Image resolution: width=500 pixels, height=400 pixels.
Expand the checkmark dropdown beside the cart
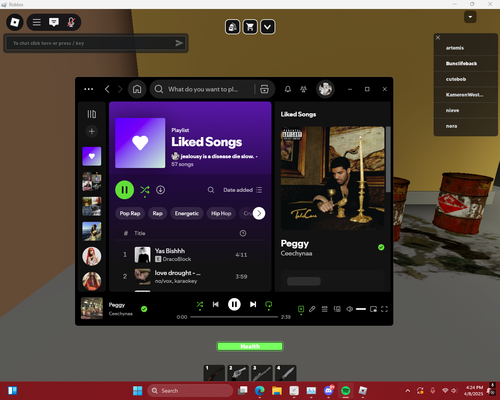268,27
